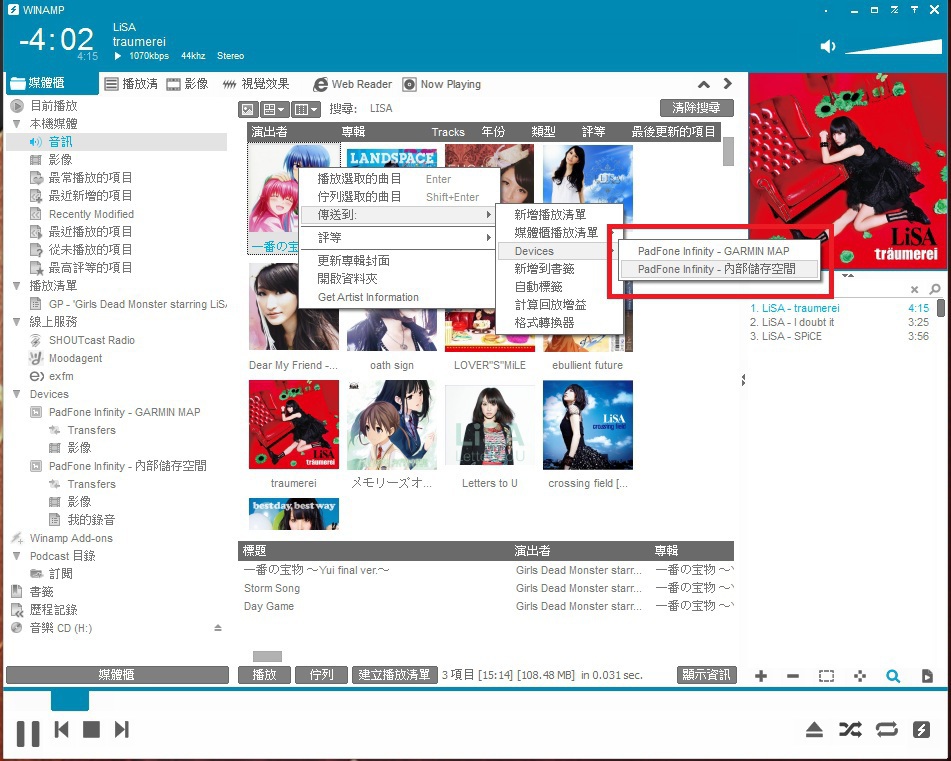Skip to the previous track

click(61, 729)
